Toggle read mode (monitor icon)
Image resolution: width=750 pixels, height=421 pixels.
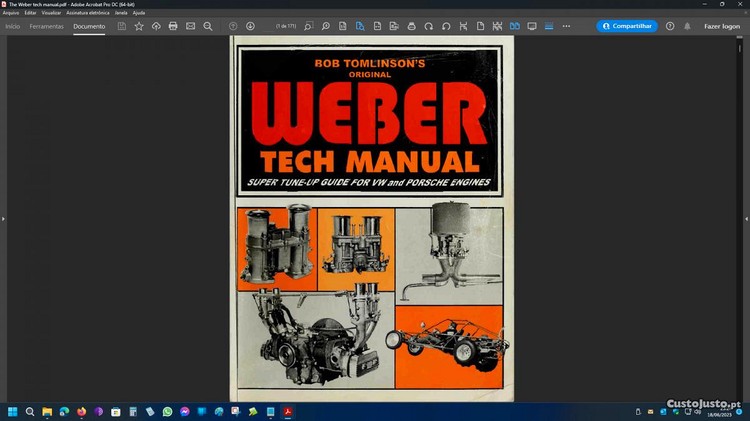coord(532,26)
